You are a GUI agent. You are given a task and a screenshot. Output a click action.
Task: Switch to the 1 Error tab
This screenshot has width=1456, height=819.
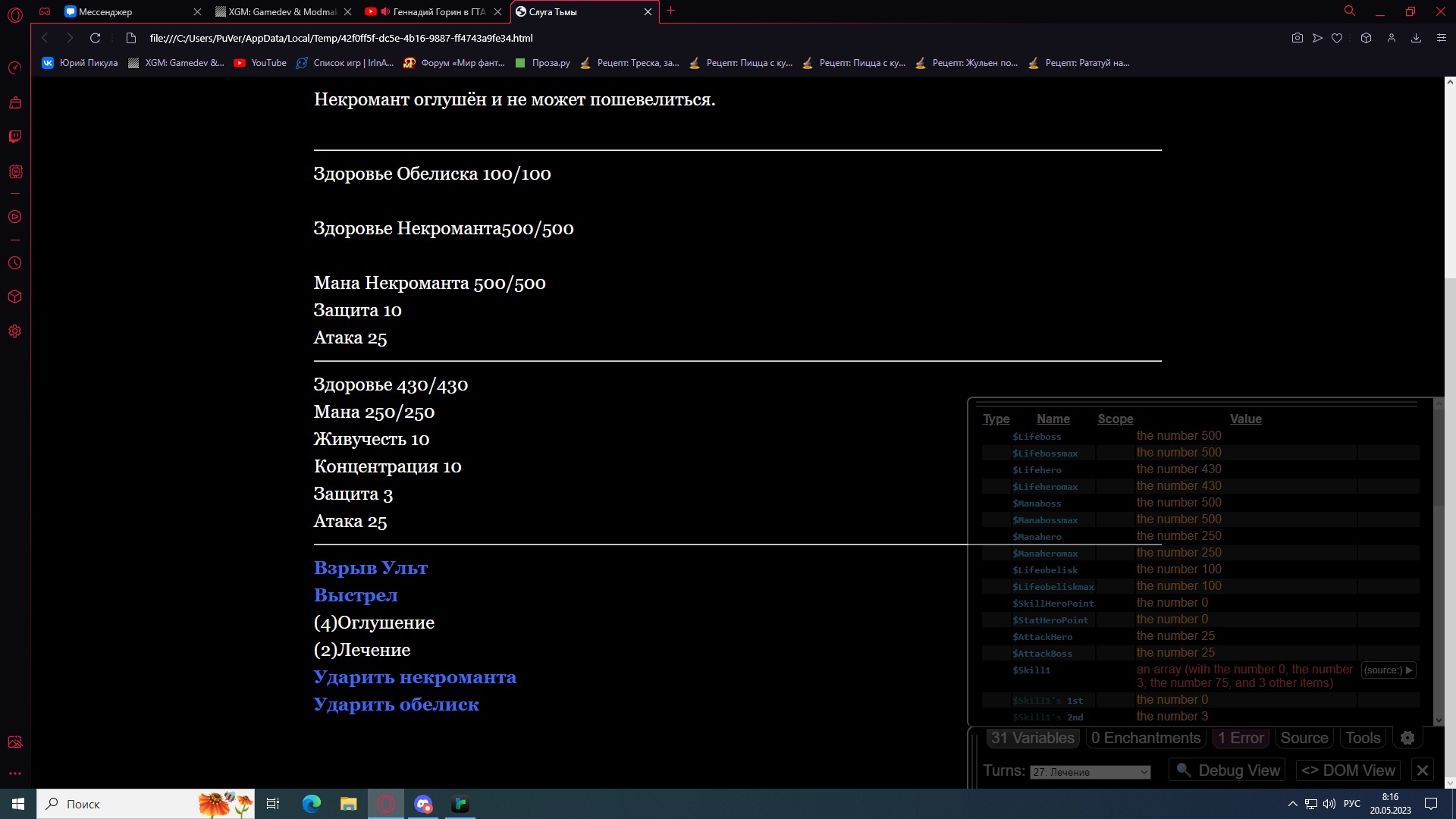tap(1241, 738)
